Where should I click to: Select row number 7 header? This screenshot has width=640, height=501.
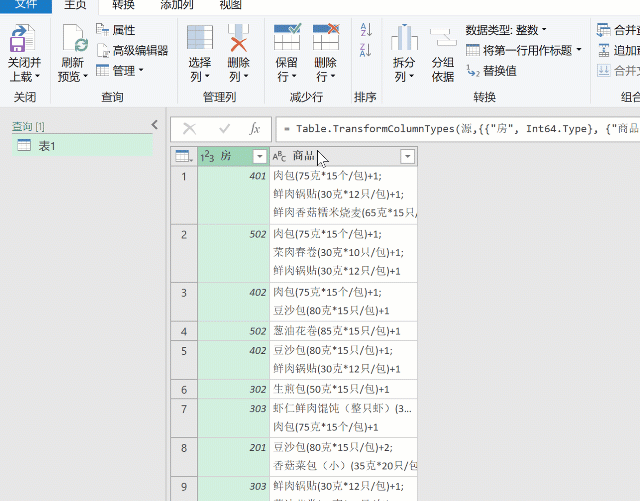pos(184,418)
